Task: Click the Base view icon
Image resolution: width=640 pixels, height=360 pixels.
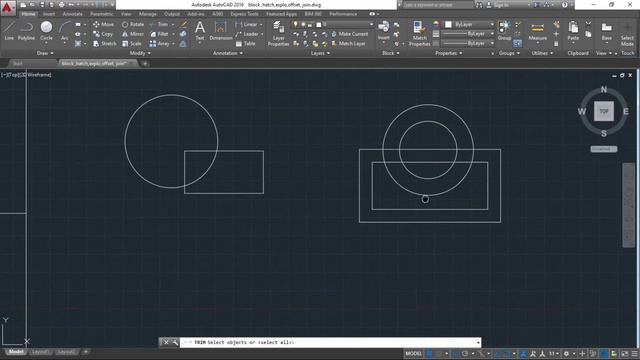Action: point(607,31)
